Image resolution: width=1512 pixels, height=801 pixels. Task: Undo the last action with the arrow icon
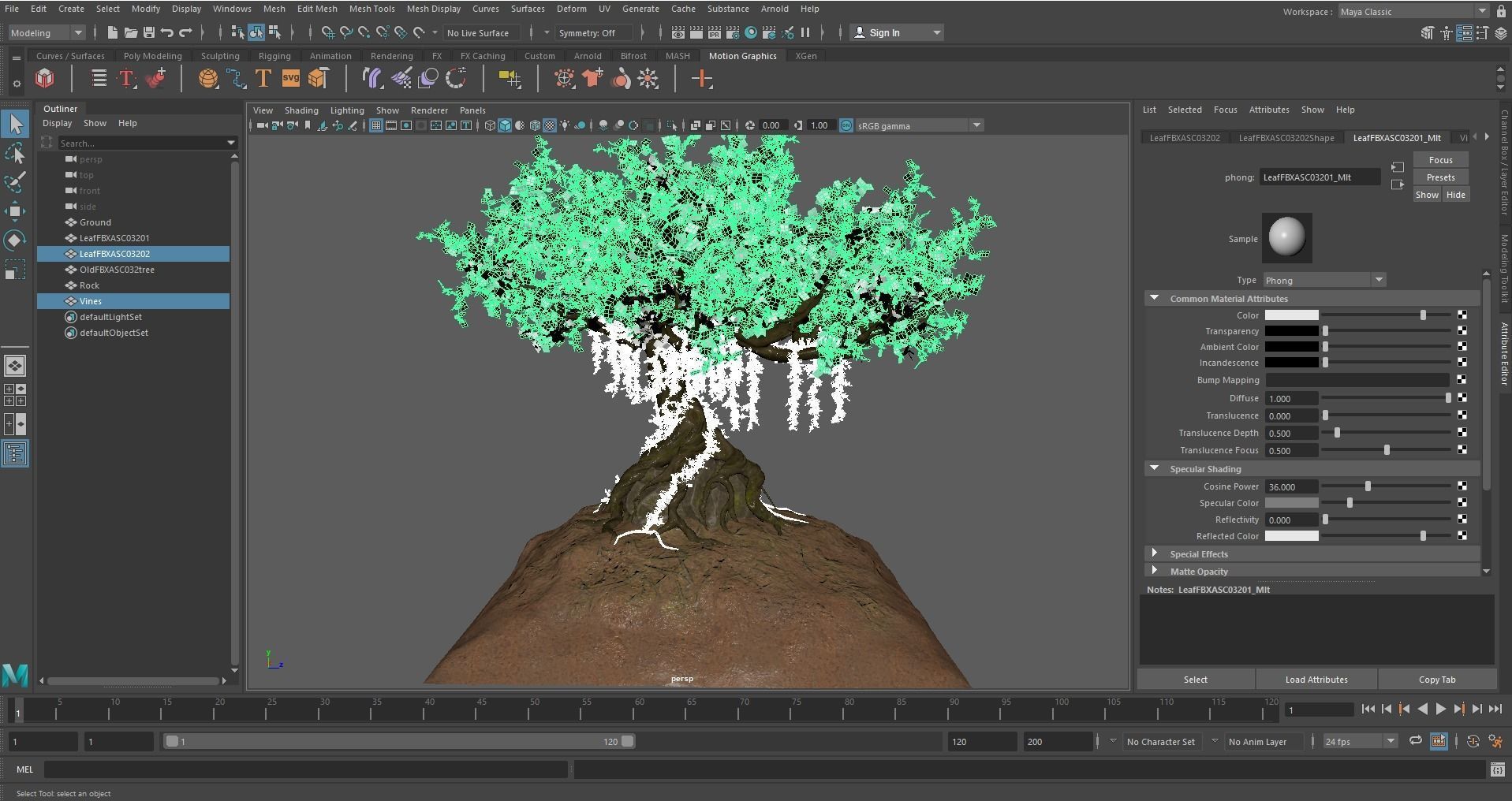167,32
